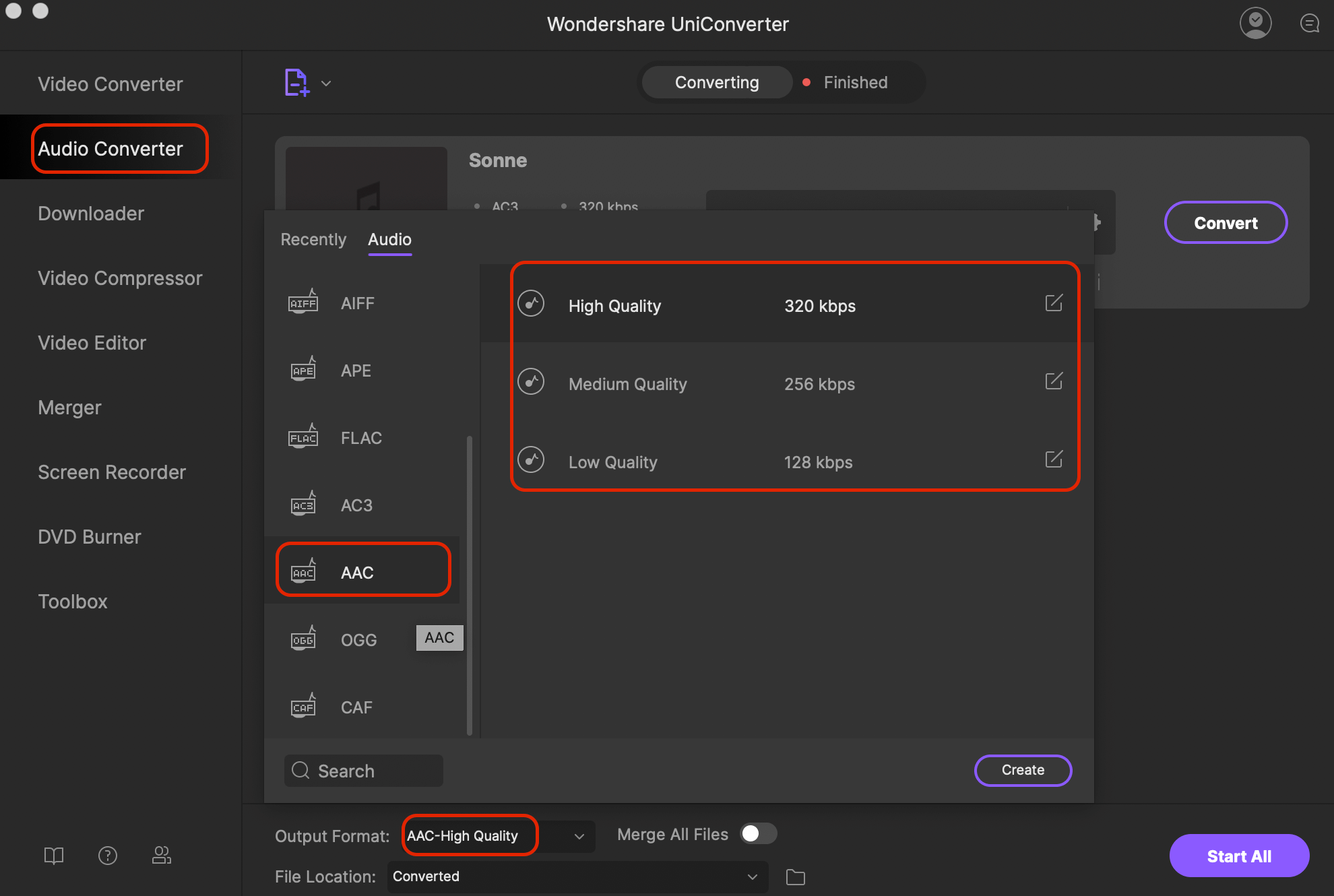
Task: Select OGG format label
Action: [x=358, y=640]
